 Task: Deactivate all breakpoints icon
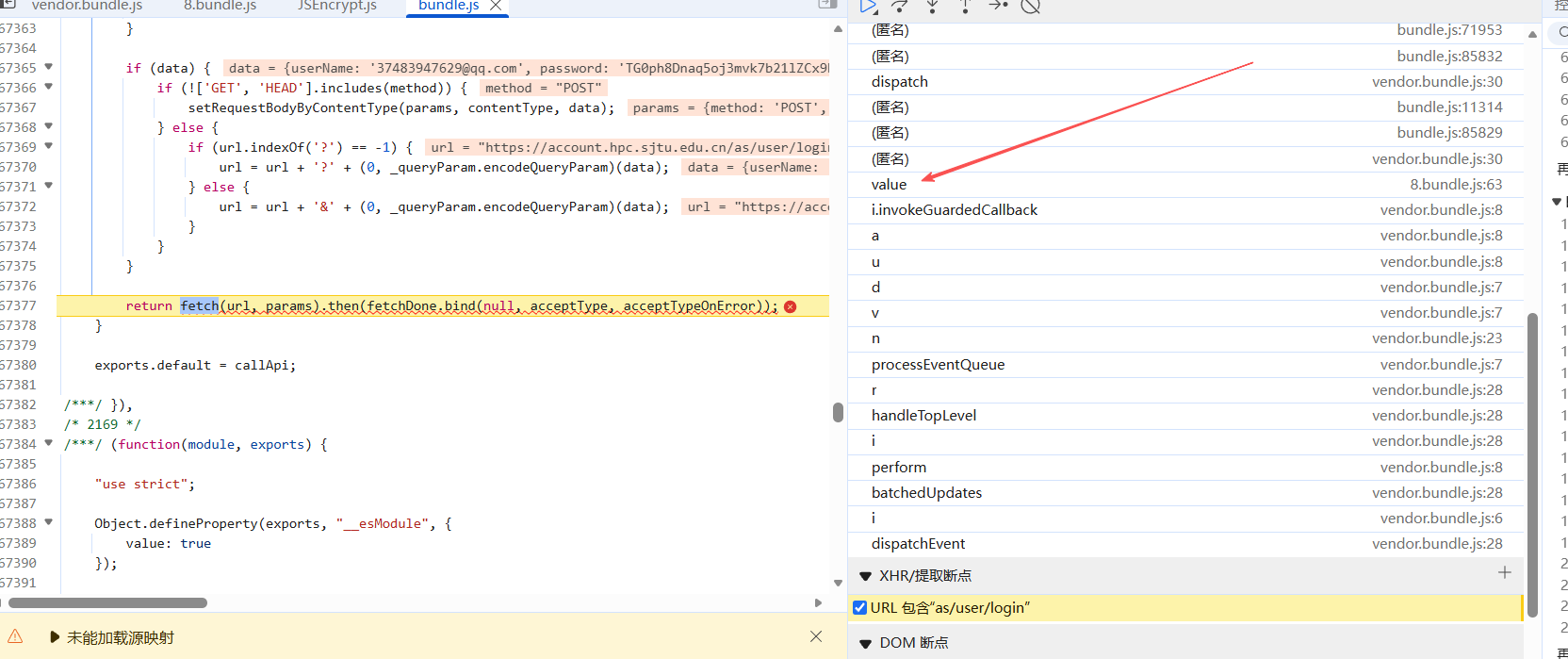1031,7
